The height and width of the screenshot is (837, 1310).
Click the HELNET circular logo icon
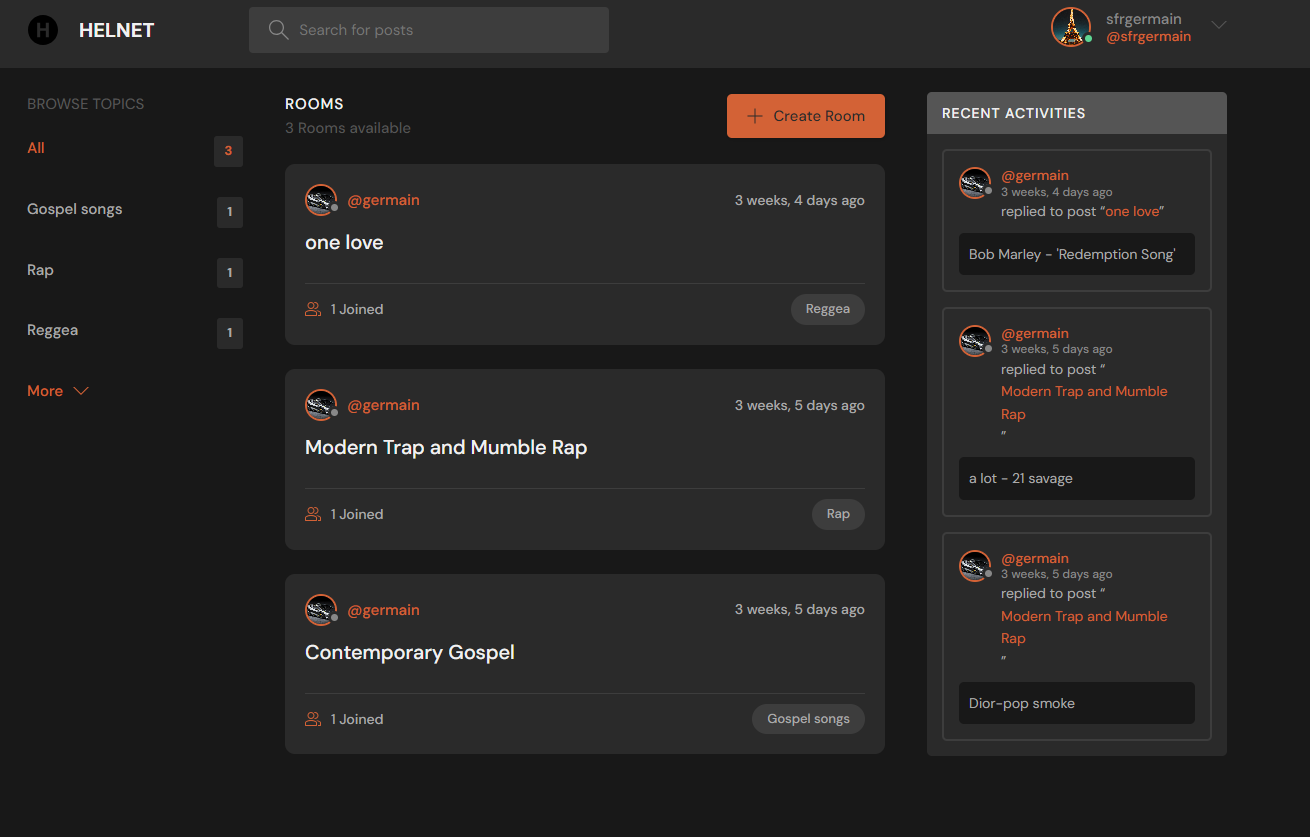43,30
